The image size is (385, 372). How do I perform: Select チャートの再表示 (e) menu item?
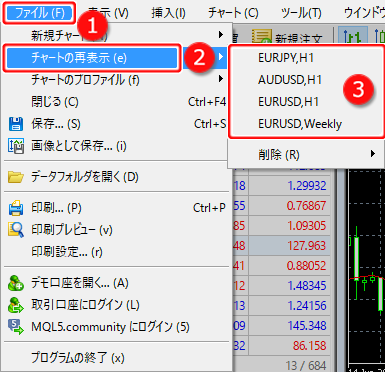[92, 58]
